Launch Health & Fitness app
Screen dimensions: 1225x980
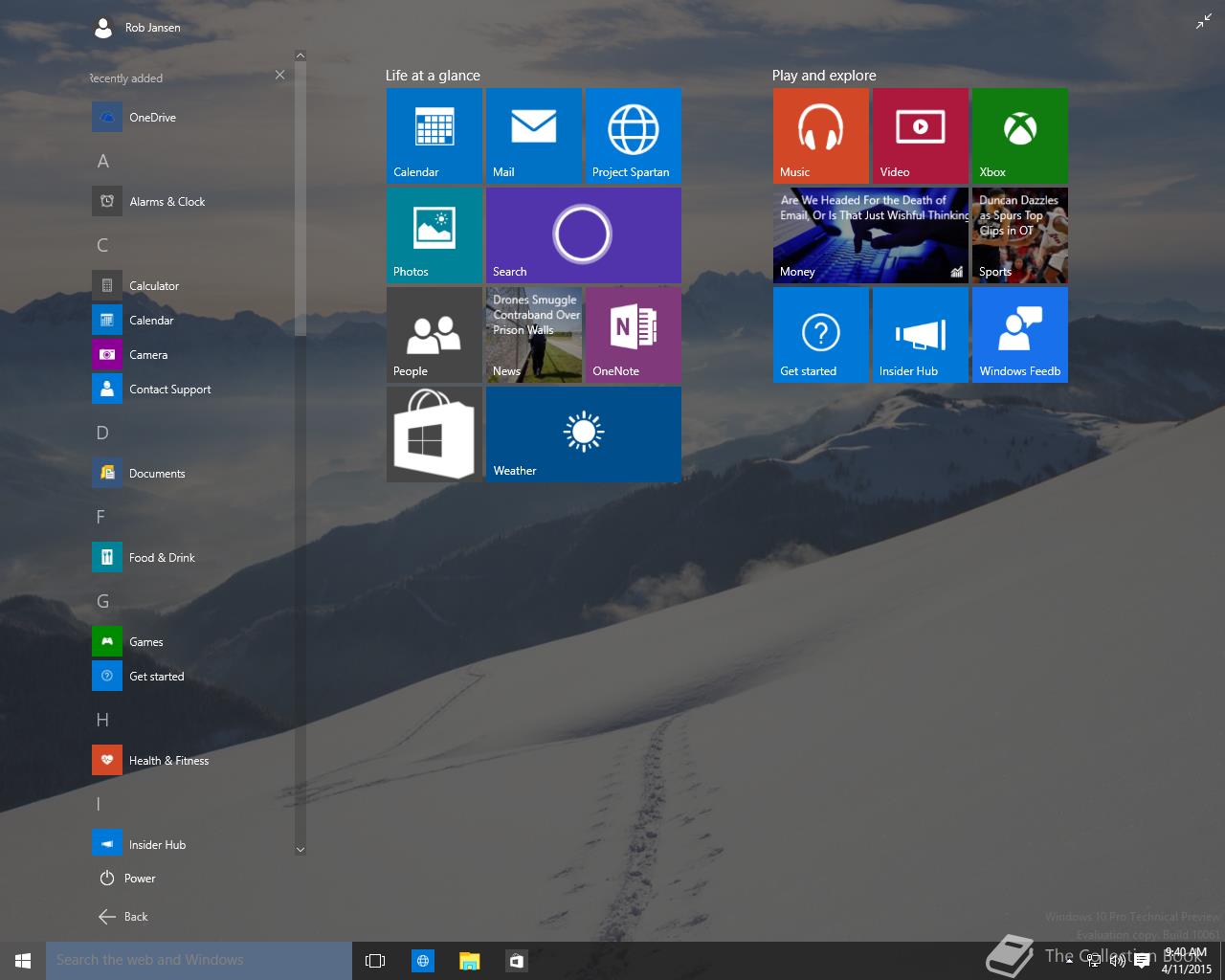[189, 761]
